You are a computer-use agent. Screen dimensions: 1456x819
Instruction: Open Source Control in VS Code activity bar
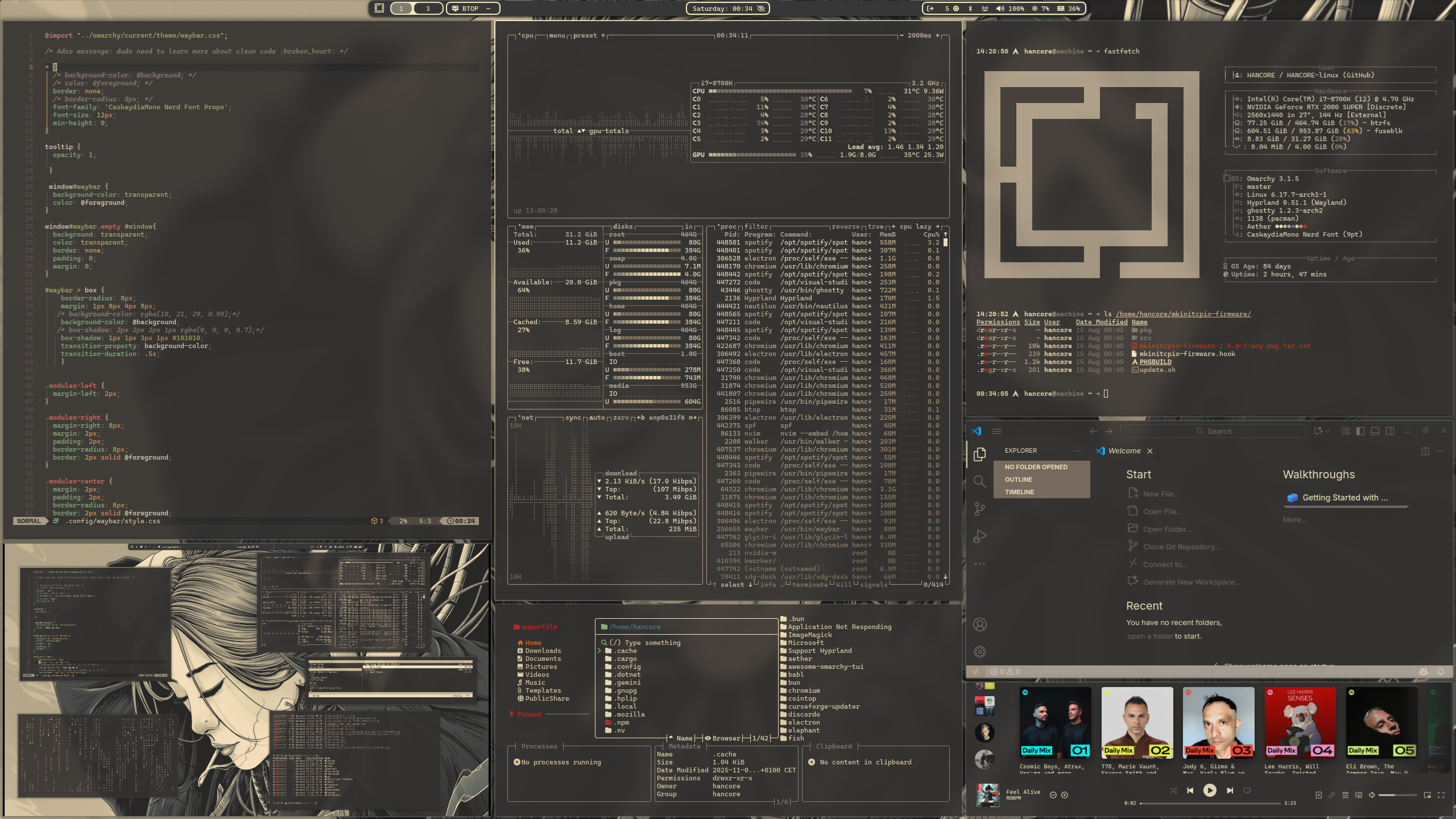[x=979, y=509]
